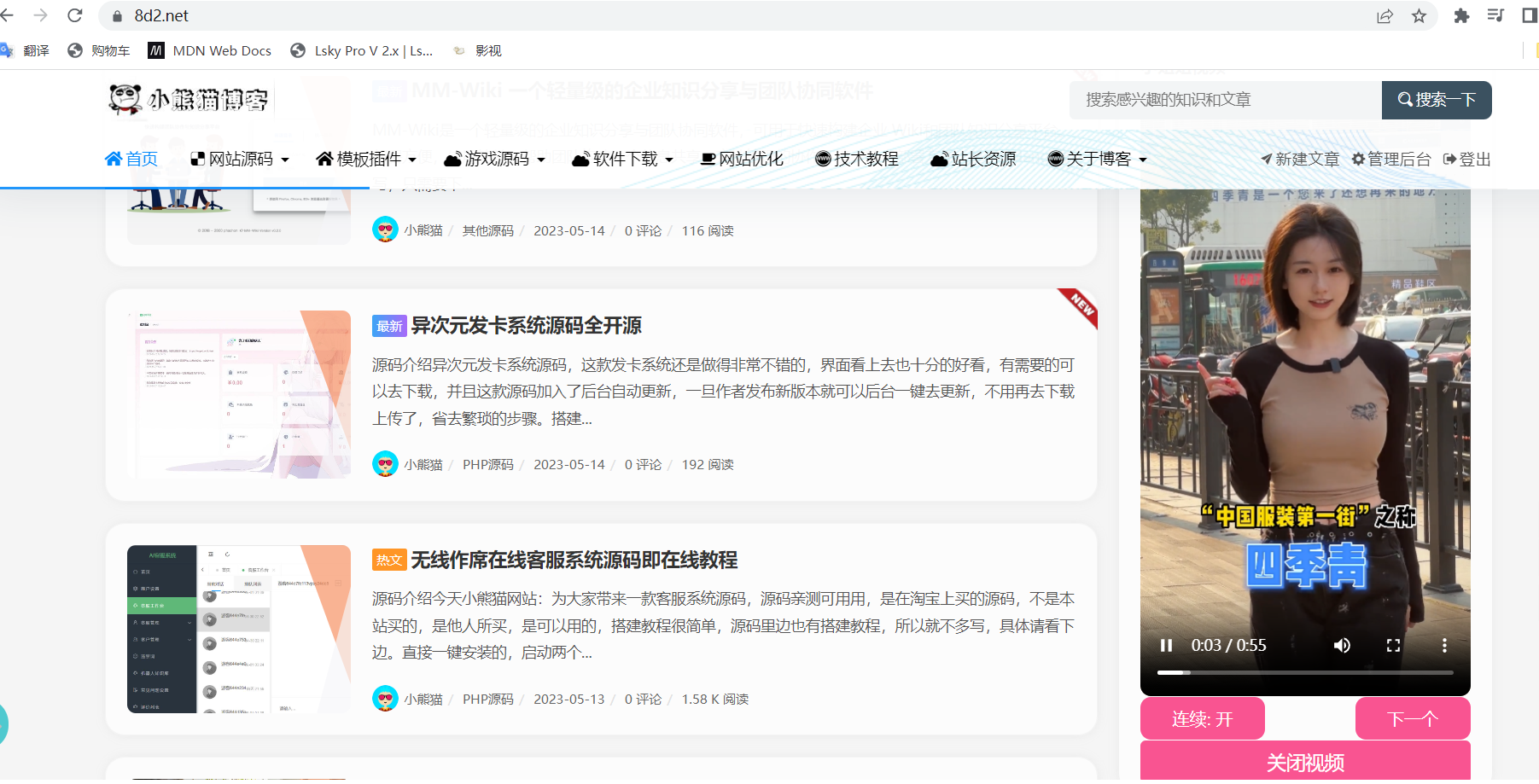This screenshot has width=1539, height=784.
Task: Click author avatar on 在线客服系统 post
Action: click(x=385, y=699)
